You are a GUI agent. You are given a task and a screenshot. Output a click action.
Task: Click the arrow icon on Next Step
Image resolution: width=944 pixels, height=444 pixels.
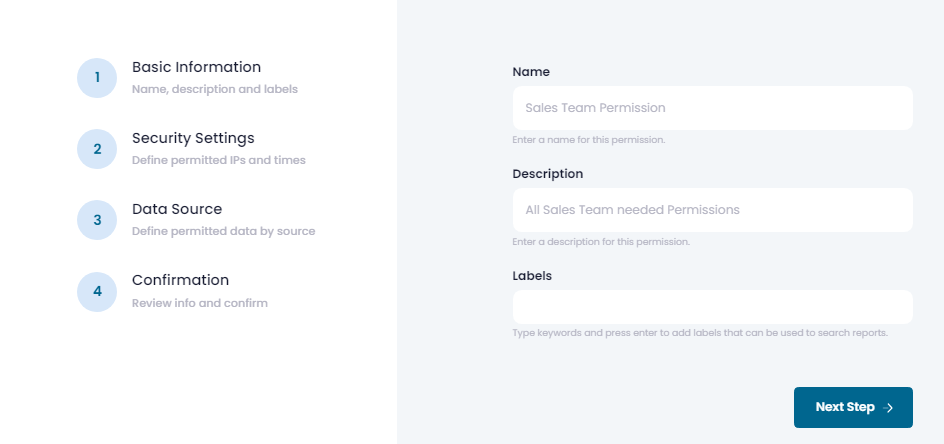coord(890,408)
